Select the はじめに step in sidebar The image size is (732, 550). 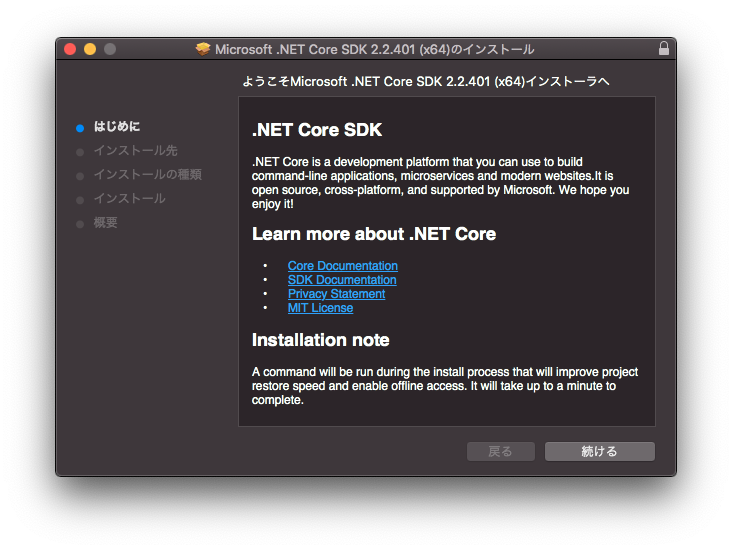[117, 127]
